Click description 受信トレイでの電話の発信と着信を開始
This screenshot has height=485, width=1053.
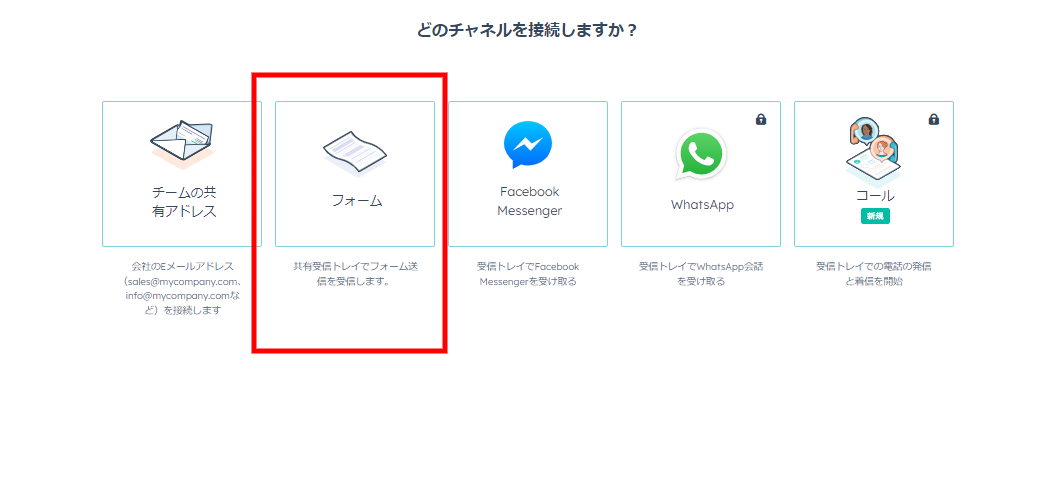[x=874, y=274]
